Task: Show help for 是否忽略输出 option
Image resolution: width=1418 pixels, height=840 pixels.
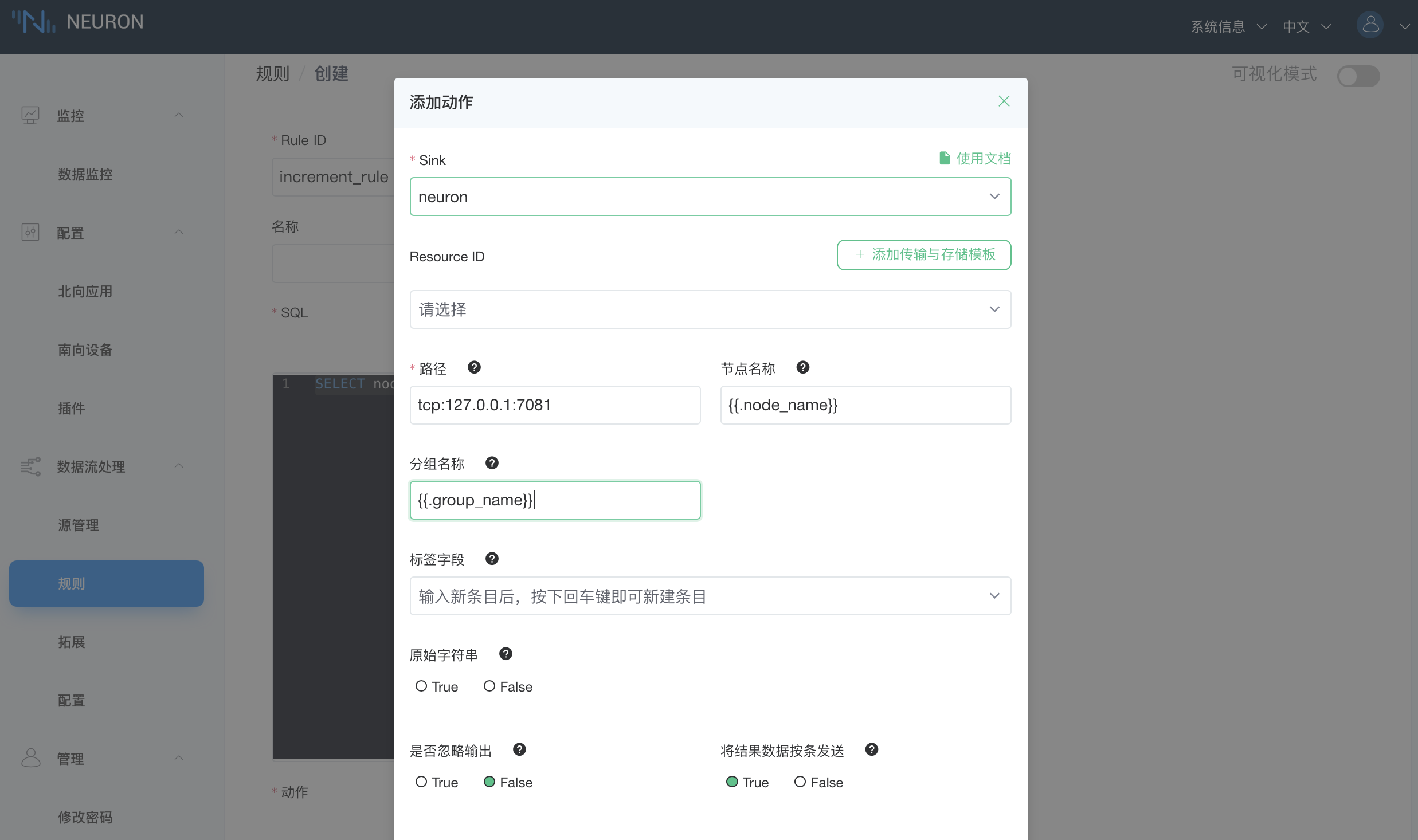Action: pos(519,749)
